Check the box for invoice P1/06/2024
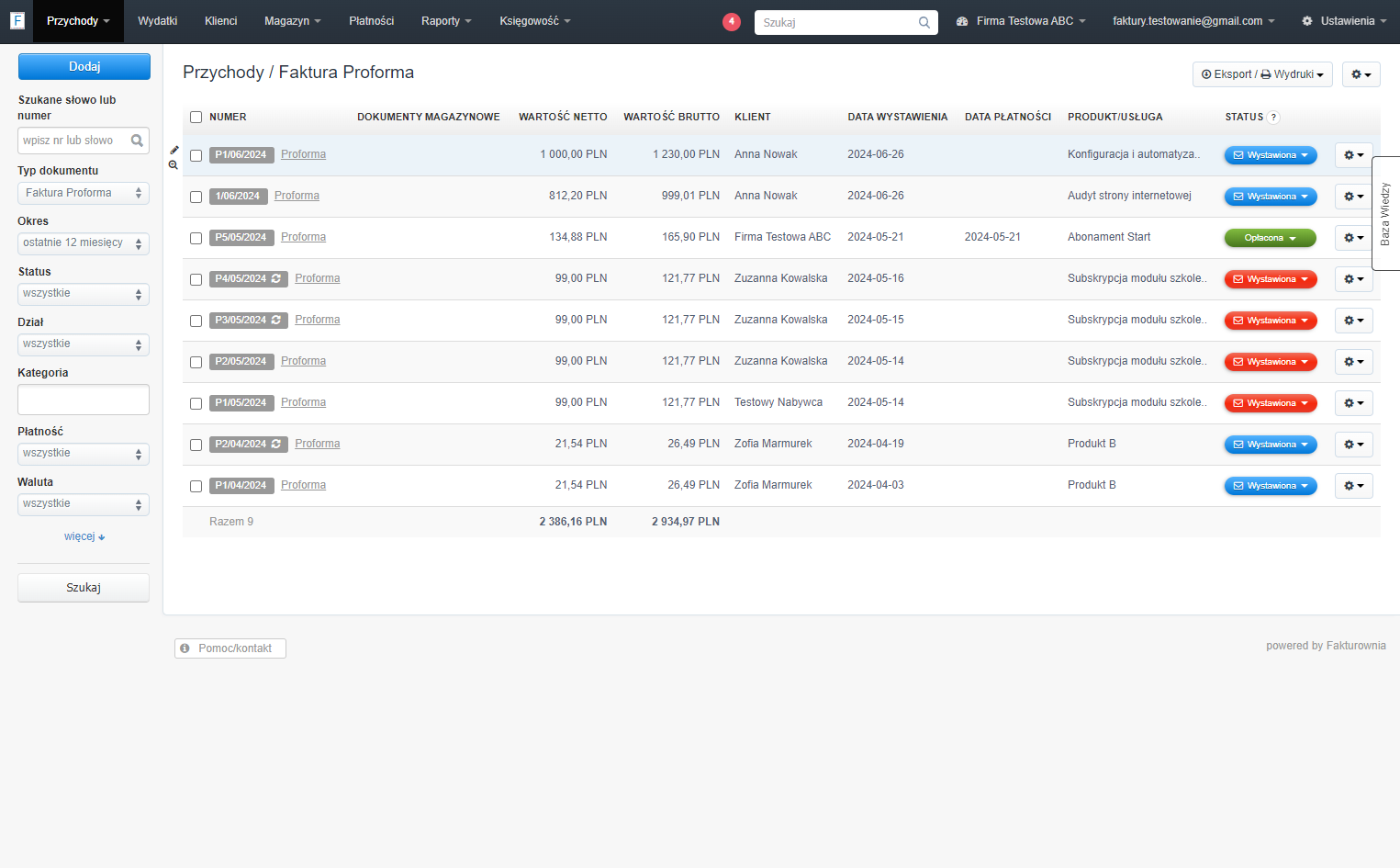This screenshot has height=868, width=1400. pyautogui.click(x=196, y=155)
